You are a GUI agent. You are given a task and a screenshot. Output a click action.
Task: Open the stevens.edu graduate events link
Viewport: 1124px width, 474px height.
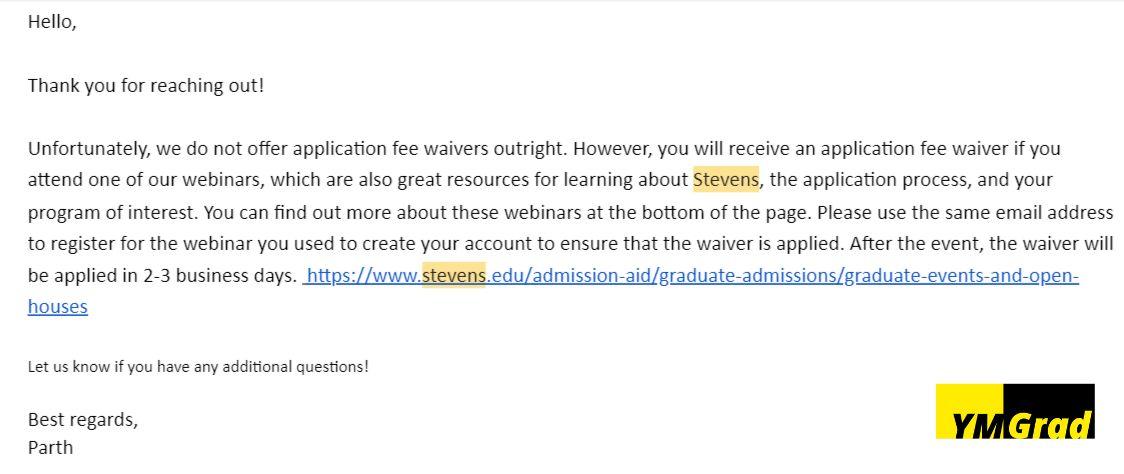[x=692, y=276]
